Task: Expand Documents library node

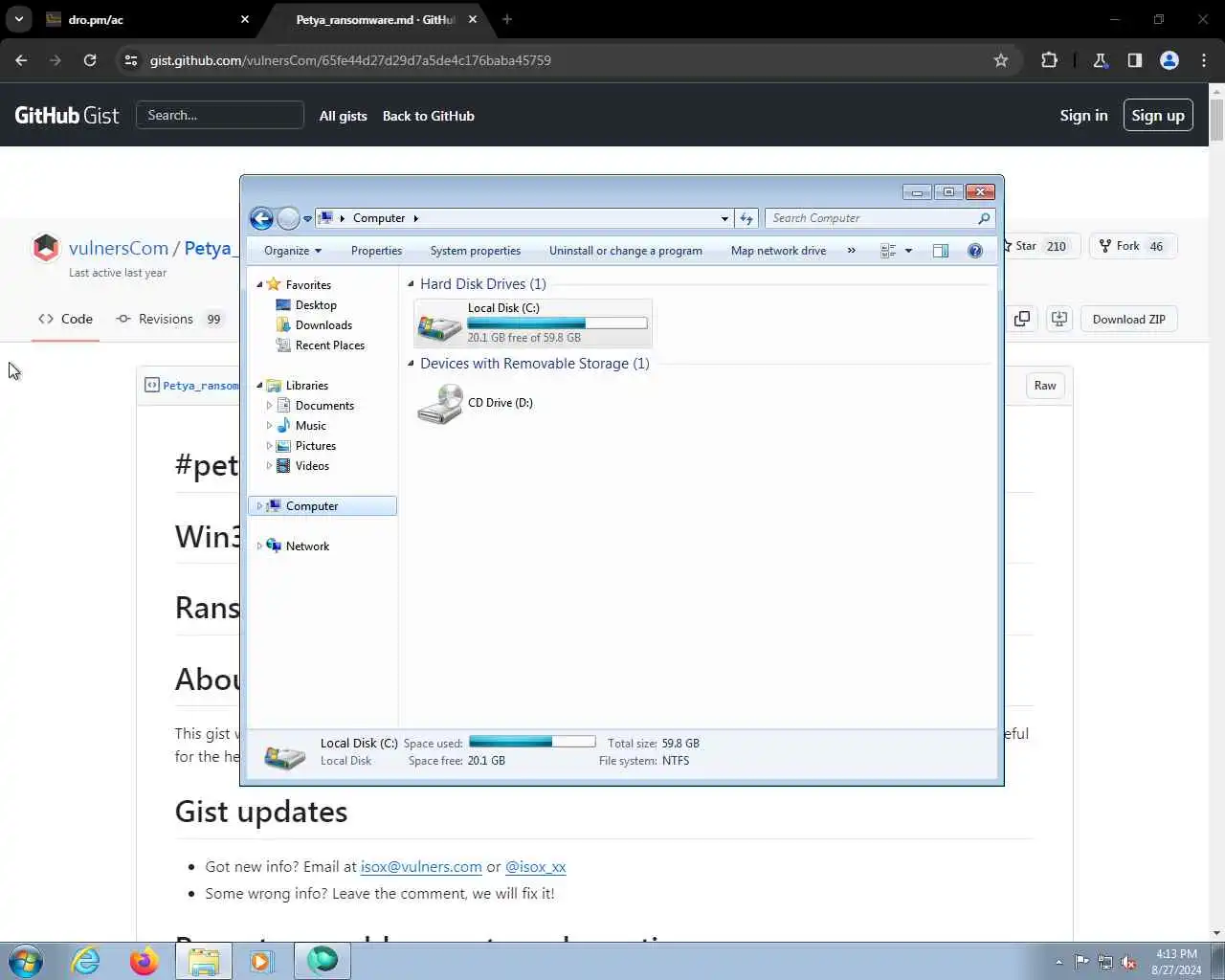Action: [269, 406]
